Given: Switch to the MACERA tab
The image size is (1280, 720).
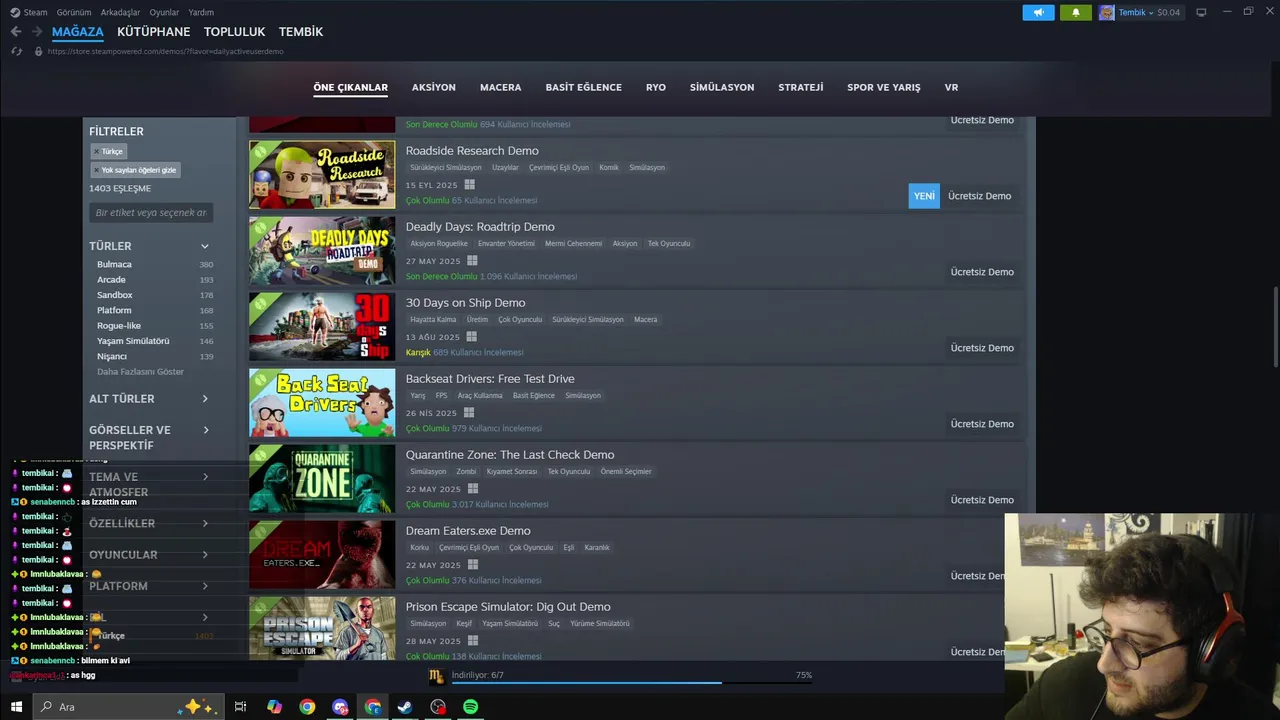Looking at the screenshot, I should click(500, 88).
